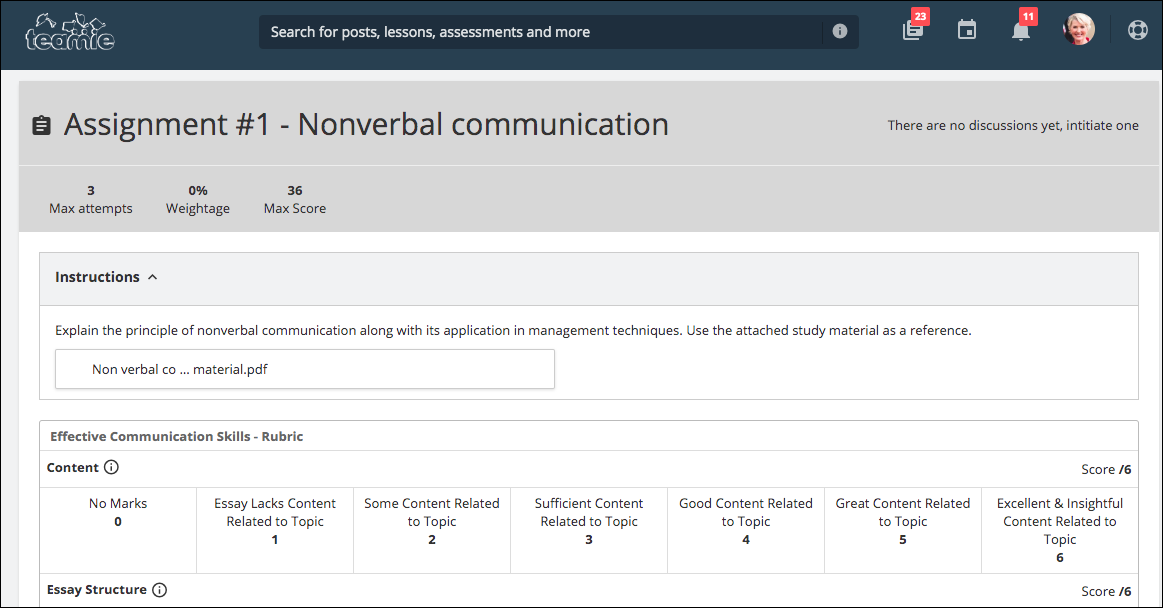Click the assignment clipboard icon

[x=42, y=125]
